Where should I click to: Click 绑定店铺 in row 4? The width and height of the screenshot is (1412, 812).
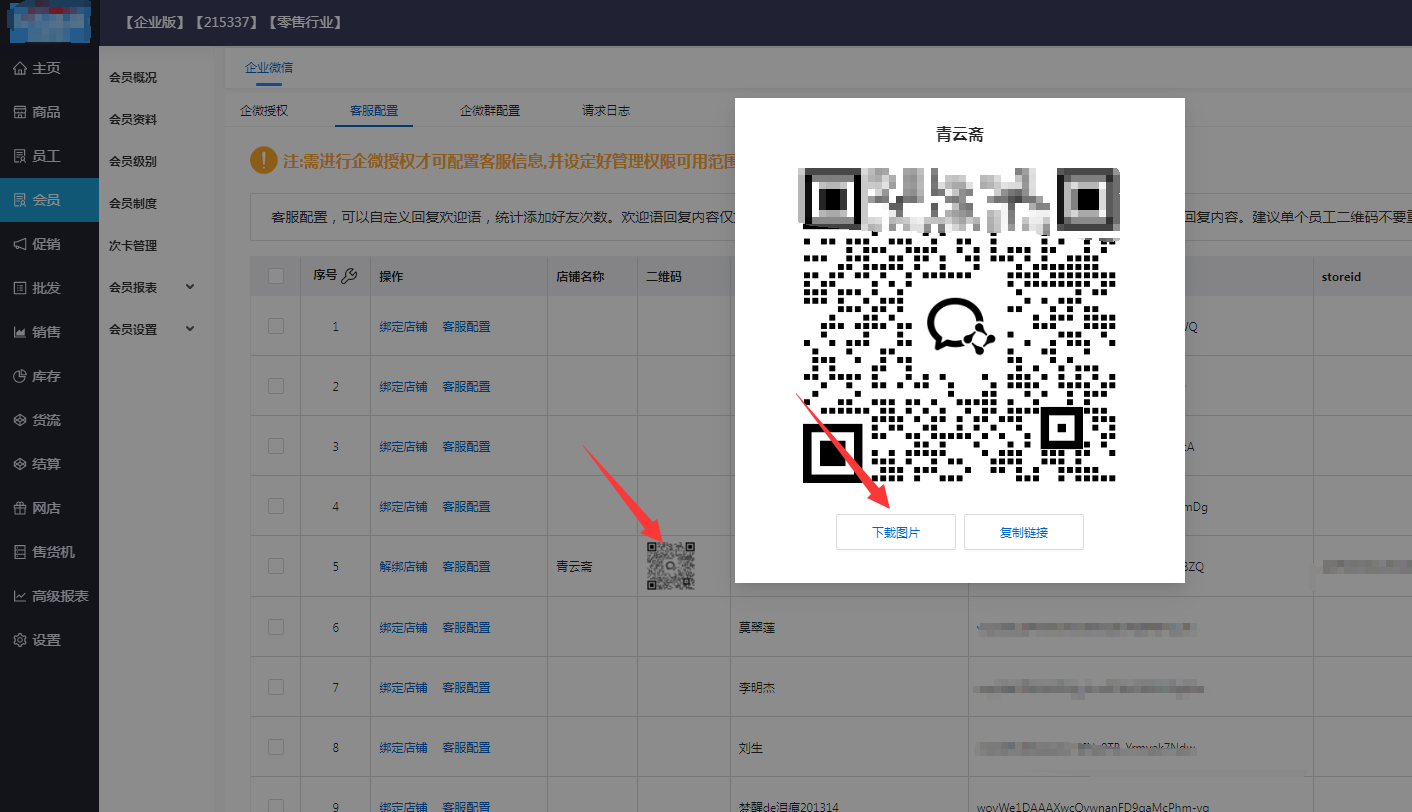403,506
